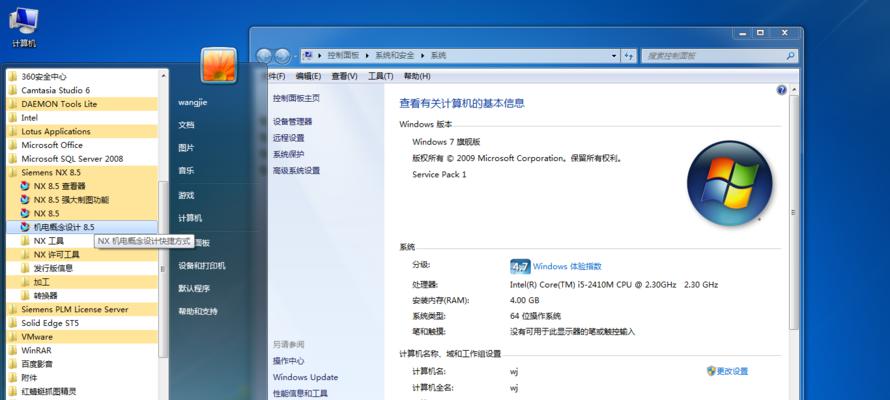
Task: Expand the DAEMON Tools Lite folder
Action: click(82, 104)
